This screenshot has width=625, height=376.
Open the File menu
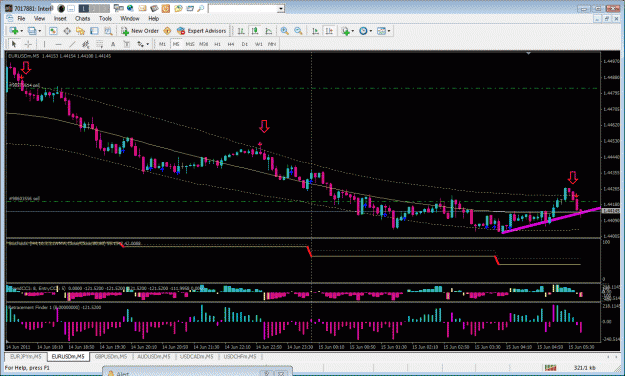point(21,18)
